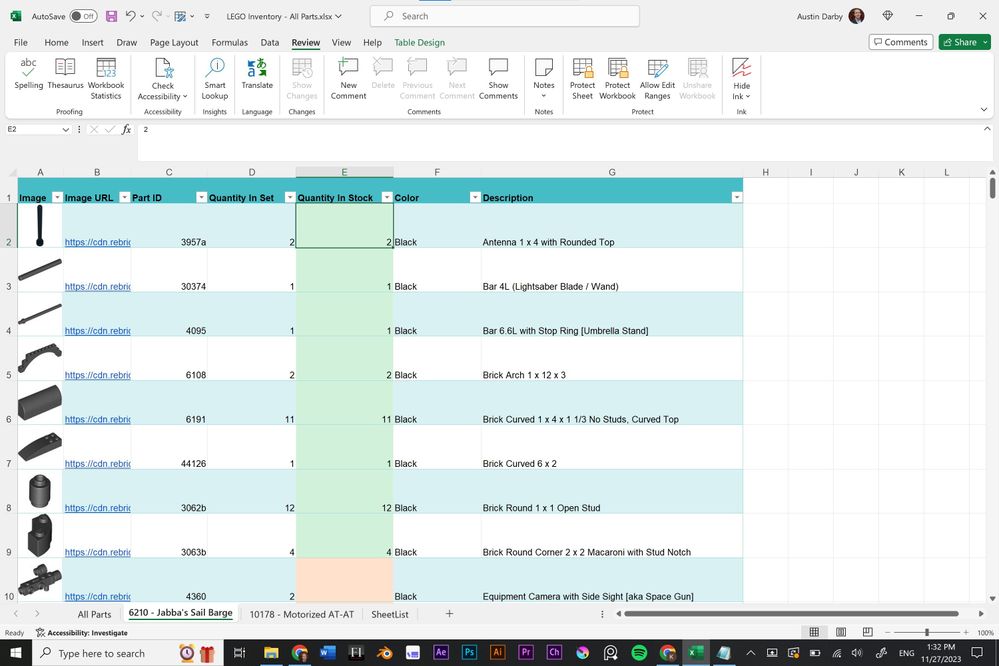
Task: Open Smart Lookup
Action: [215, 79]
